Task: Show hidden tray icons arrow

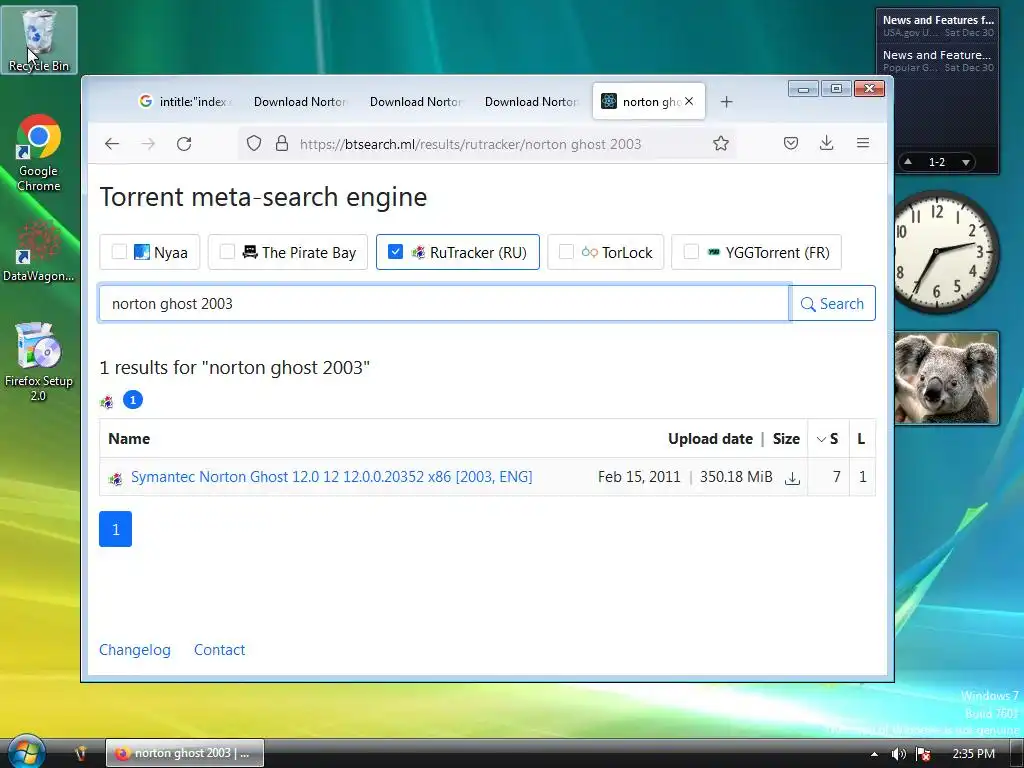Action: 874,754
